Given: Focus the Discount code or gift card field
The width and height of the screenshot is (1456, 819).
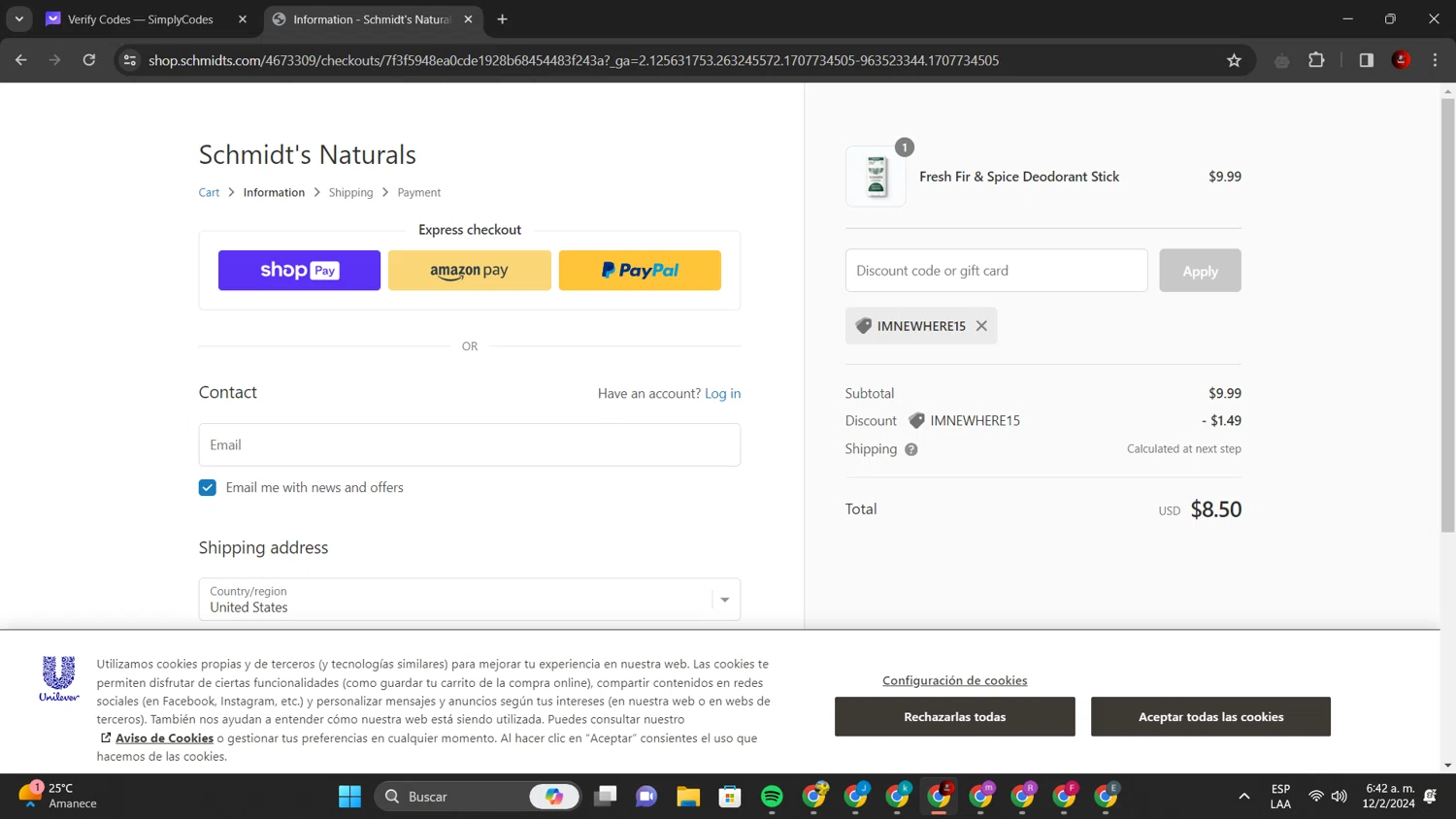Looking at the screenshot, I should [996, 270].
